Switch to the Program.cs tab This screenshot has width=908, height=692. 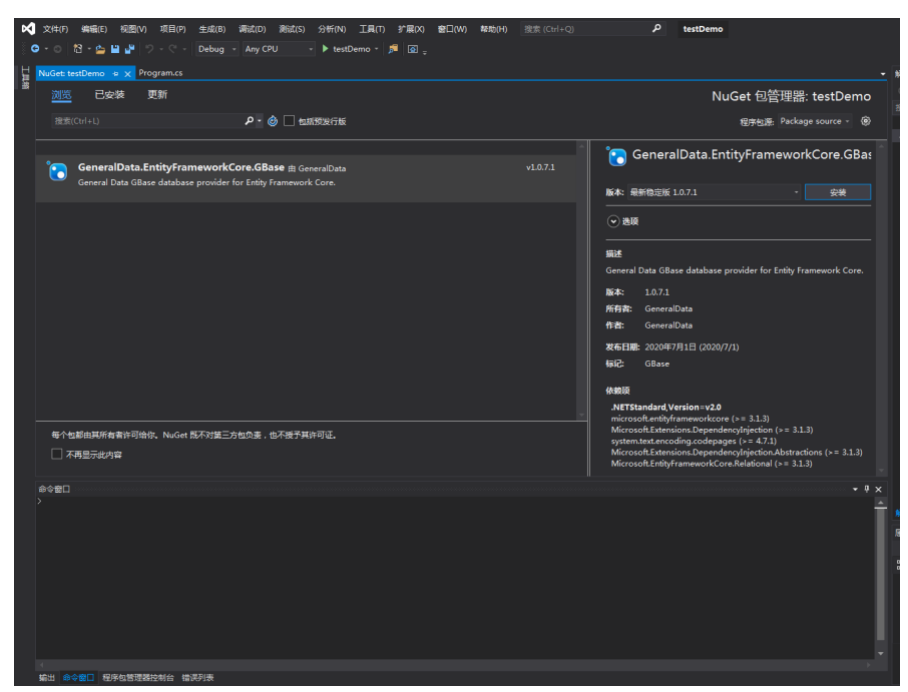(160, 73)
